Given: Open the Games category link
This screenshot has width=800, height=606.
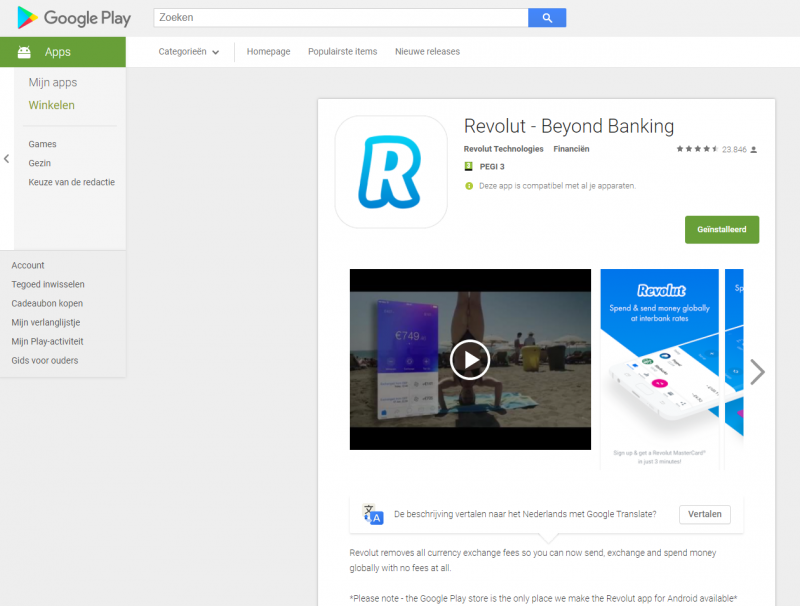Looking at the screenshot, I should [42, 144].
